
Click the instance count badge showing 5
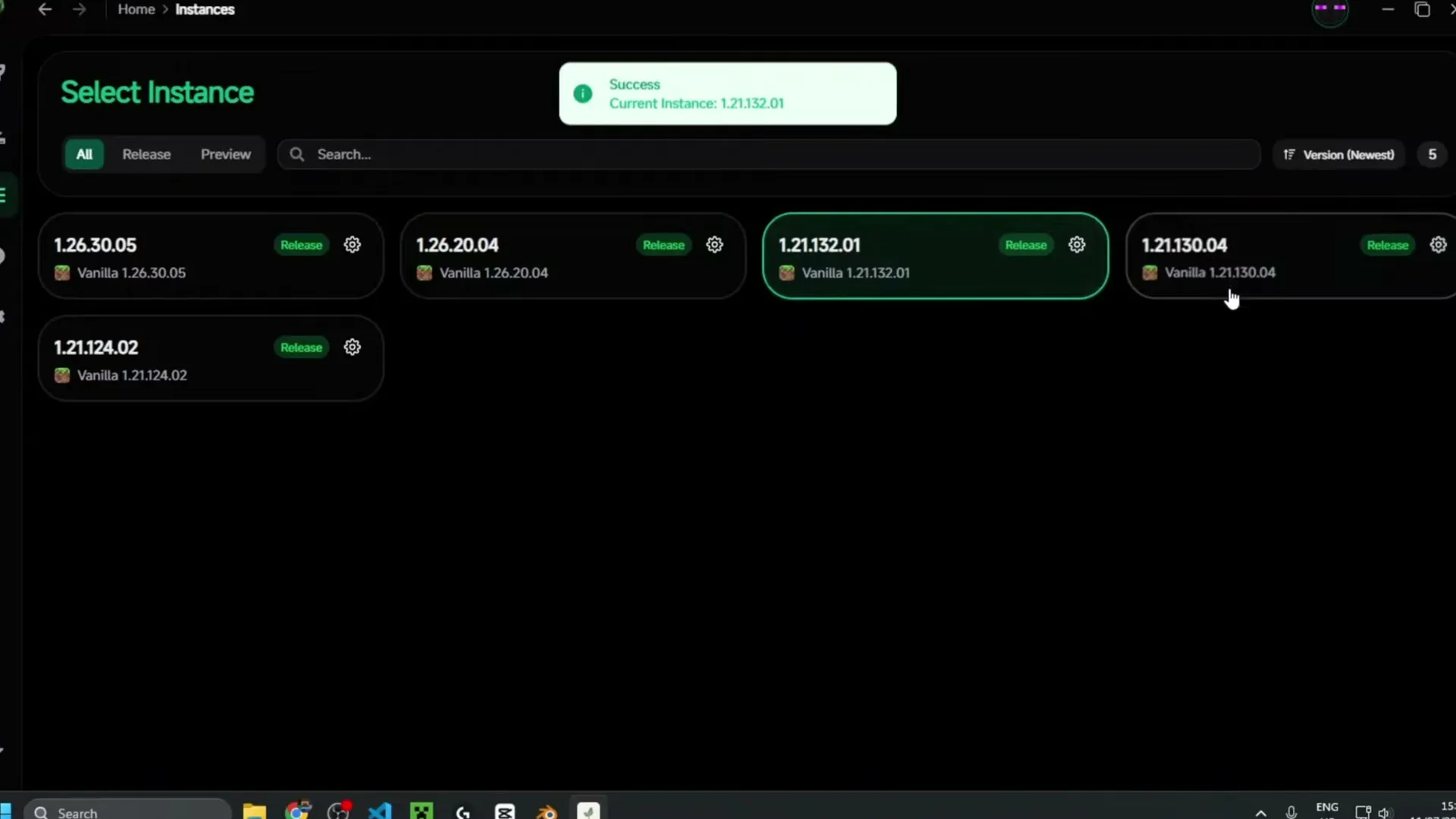[1432, 155]
